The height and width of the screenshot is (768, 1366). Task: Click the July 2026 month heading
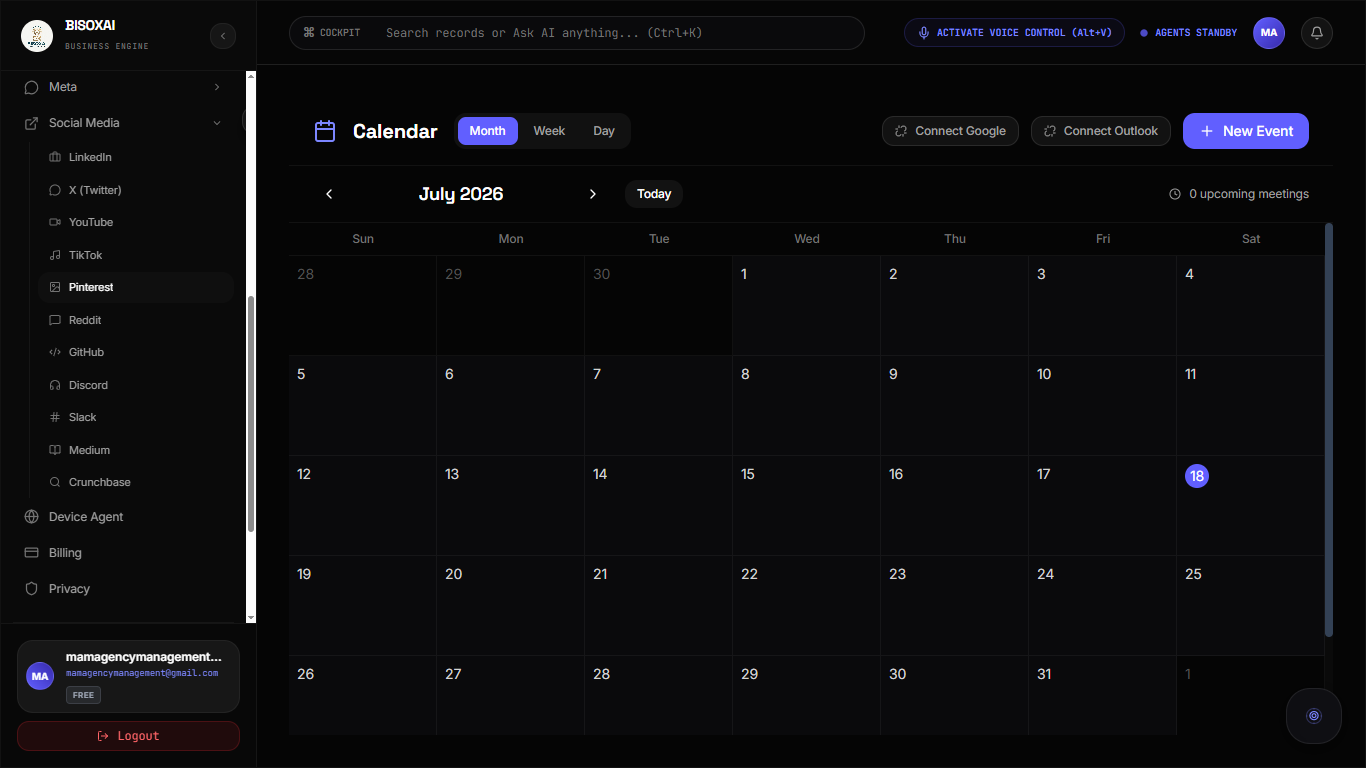click(461, 194)
